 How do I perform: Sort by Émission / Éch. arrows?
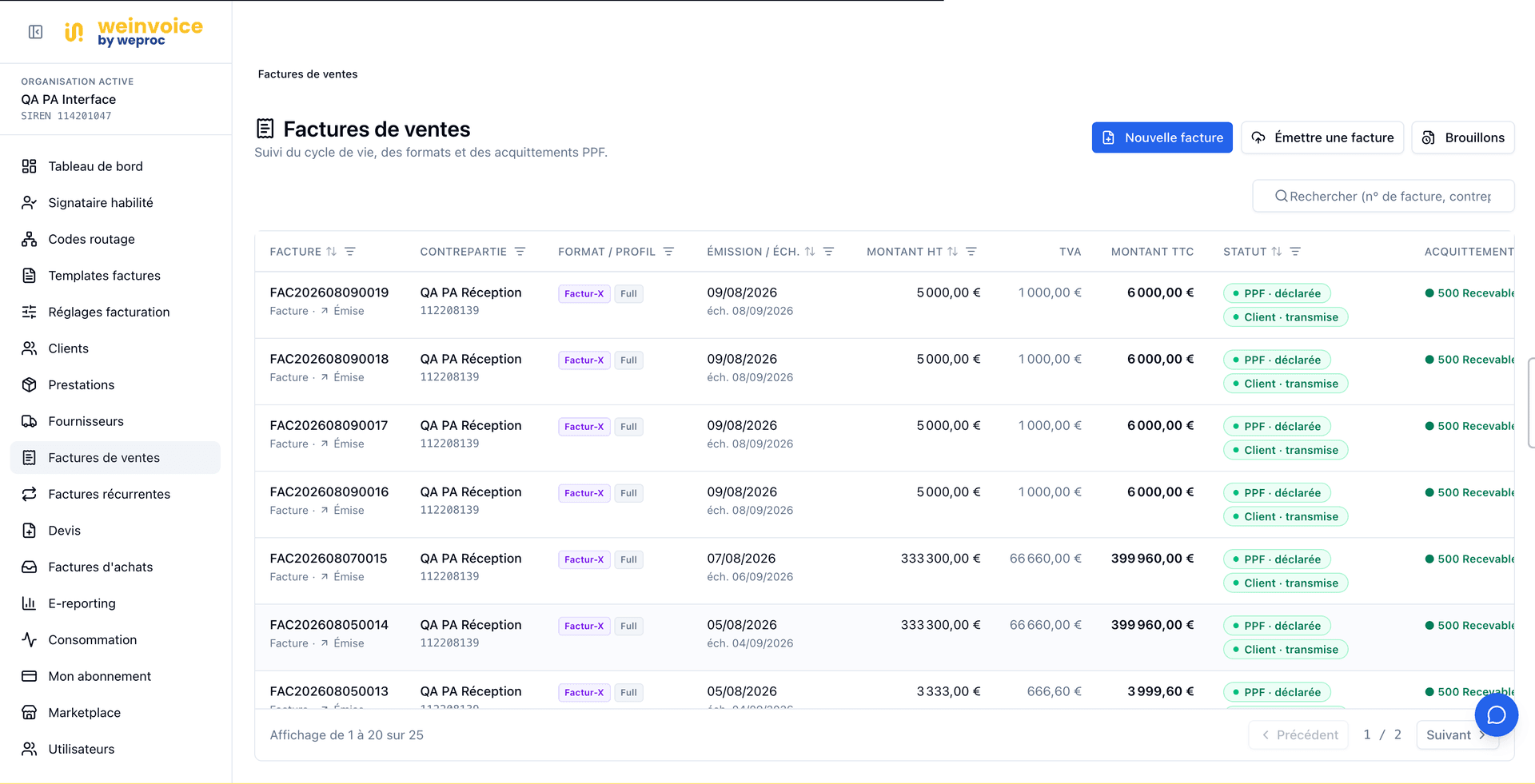(x=810, y=252)
